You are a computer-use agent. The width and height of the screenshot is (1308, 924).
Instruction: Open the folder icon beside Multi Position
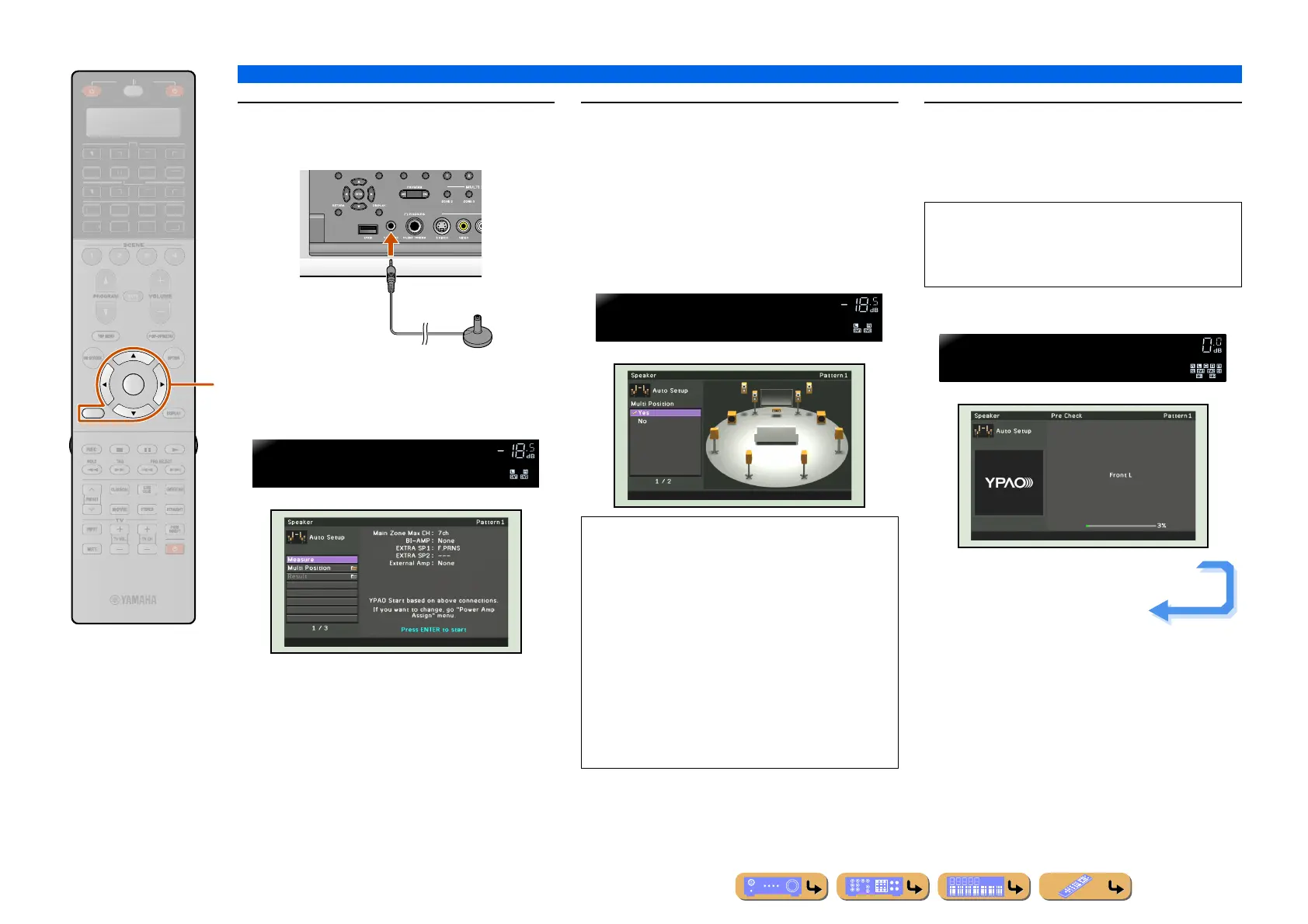point(353,568)
